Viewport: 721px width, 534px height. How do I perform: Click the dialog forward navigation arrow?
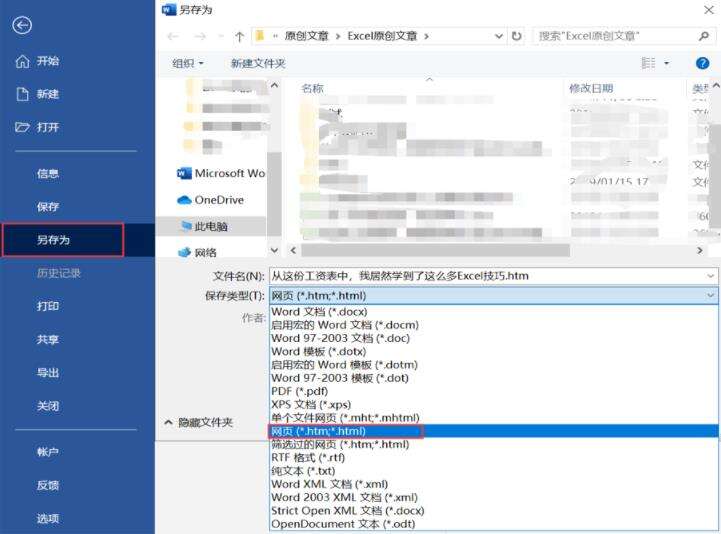click(x=200, y=36)
